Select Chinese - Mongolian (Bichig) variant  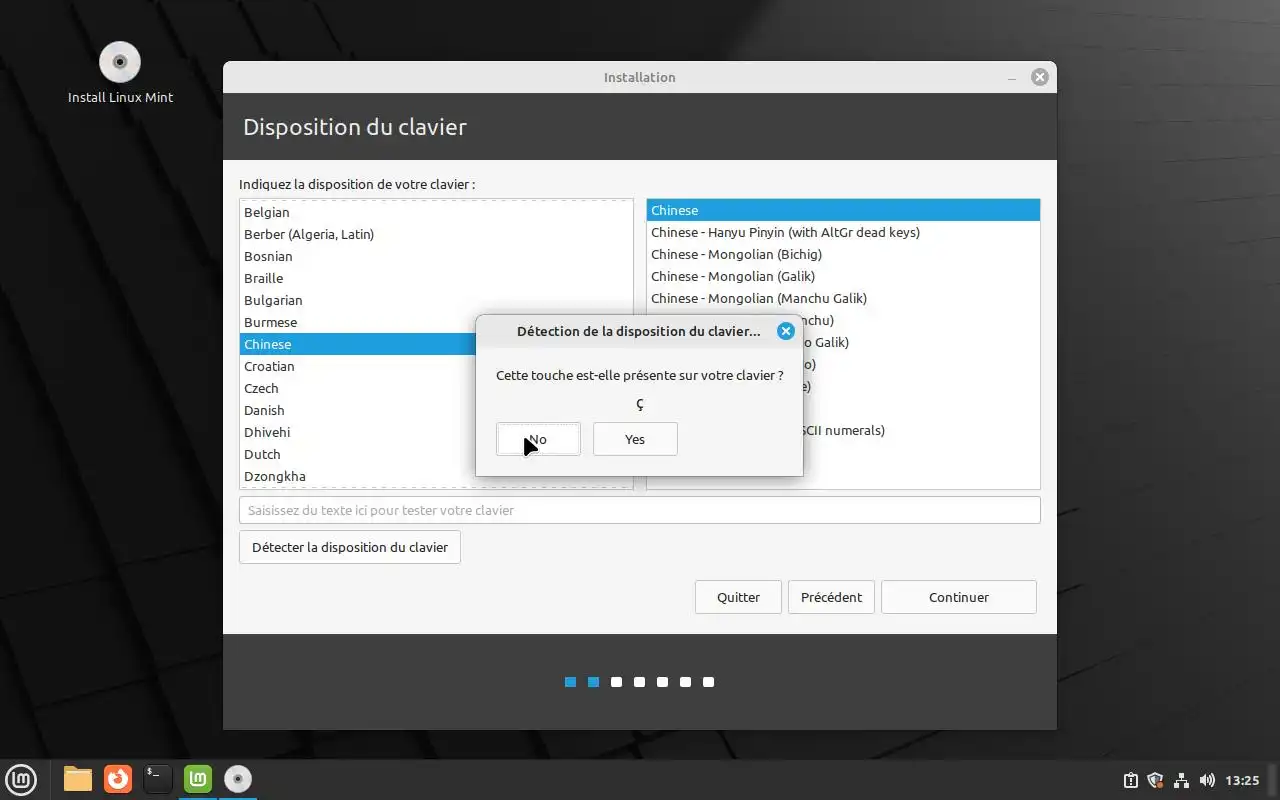click(x=843, y=254)
